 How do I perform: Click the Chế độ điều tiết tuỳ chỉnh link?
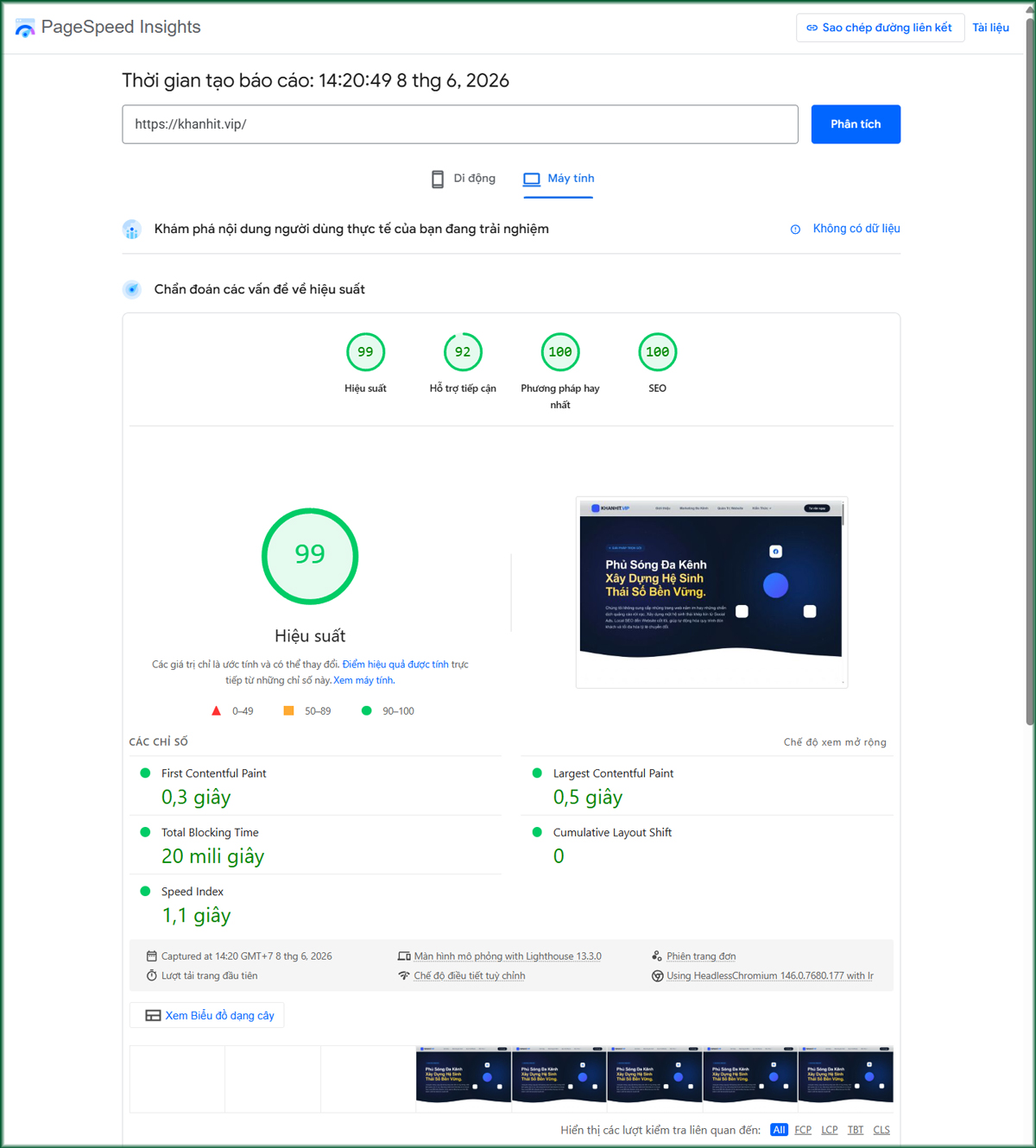470,975
